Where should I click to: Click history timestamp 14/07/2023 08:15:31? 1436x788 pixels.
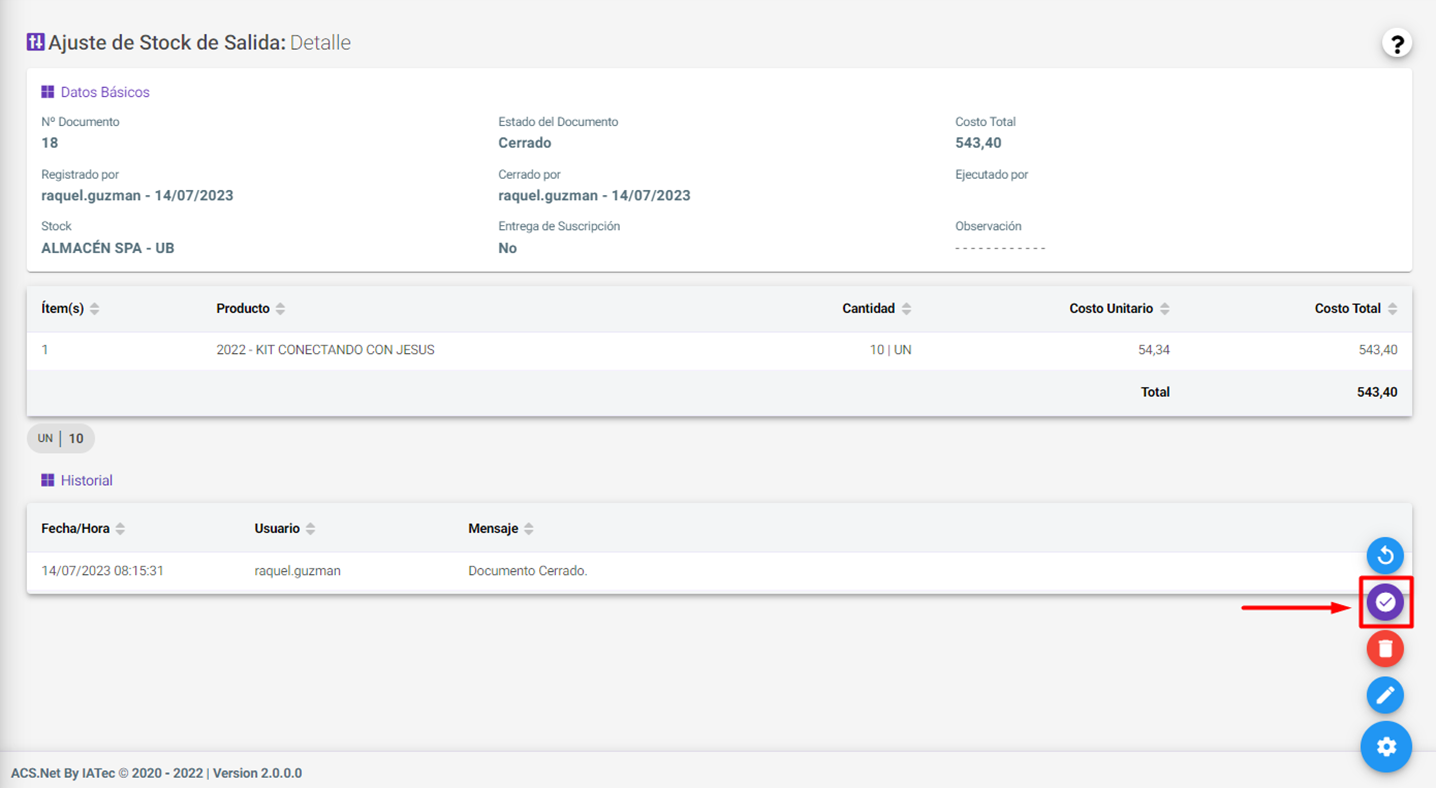(102, 571)
